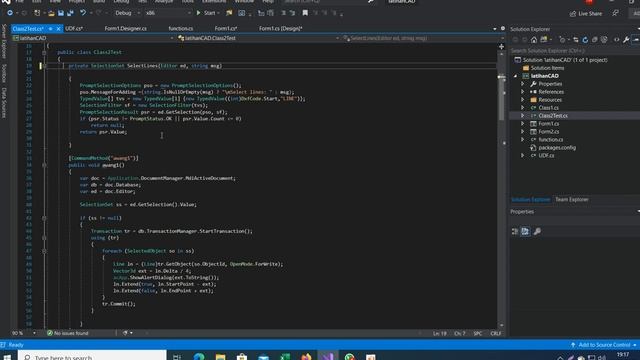Viewport: 640px width, 360px height.
Task: Select Solution Items folder
Action: click(547, 68)
